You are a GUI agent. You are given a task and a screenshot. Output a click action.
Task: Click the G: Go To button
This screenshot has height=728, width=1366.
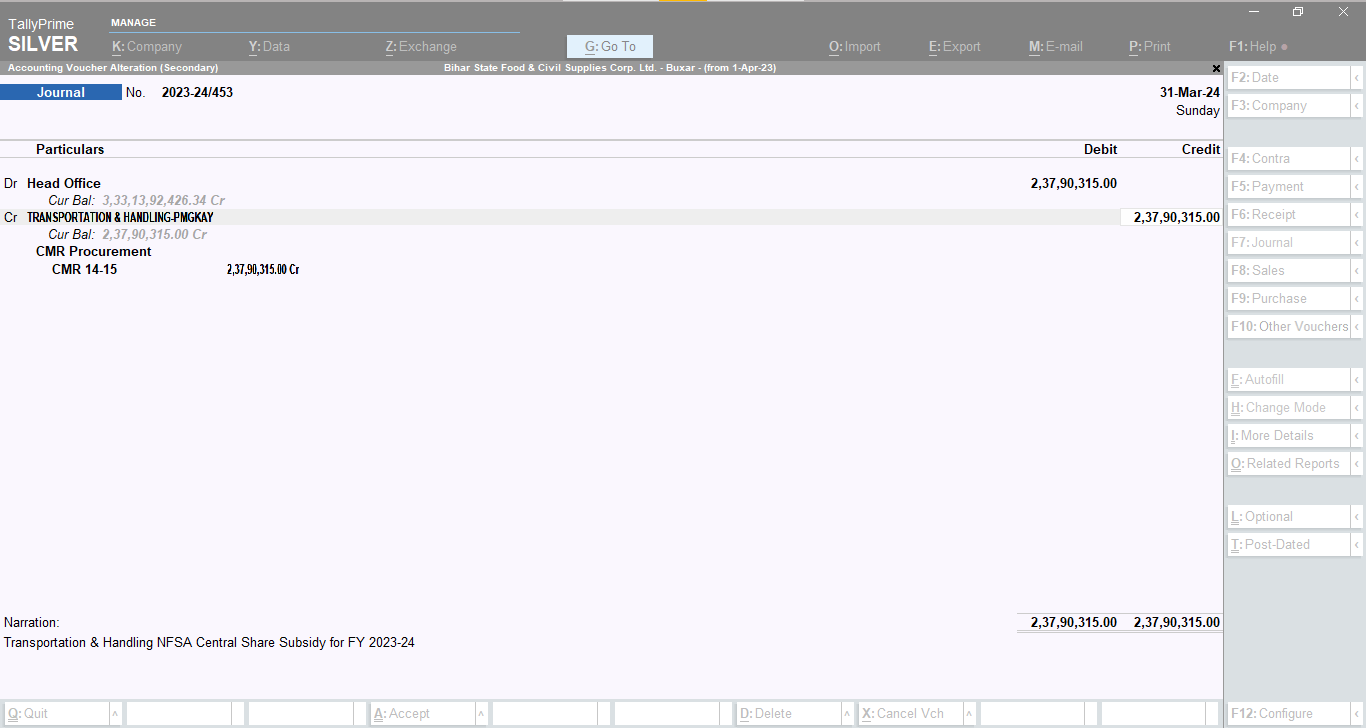point(610,46)
